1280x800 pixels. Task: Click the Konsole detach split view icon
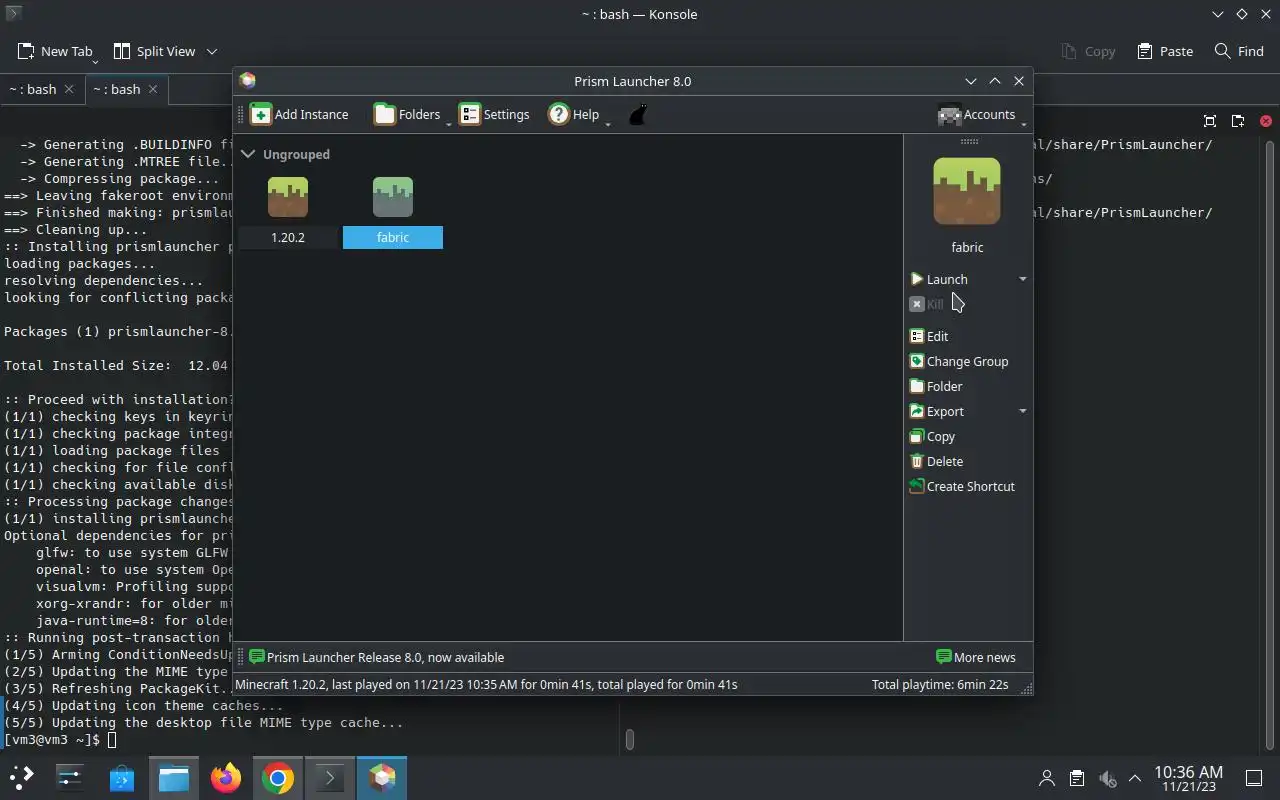1238,121
